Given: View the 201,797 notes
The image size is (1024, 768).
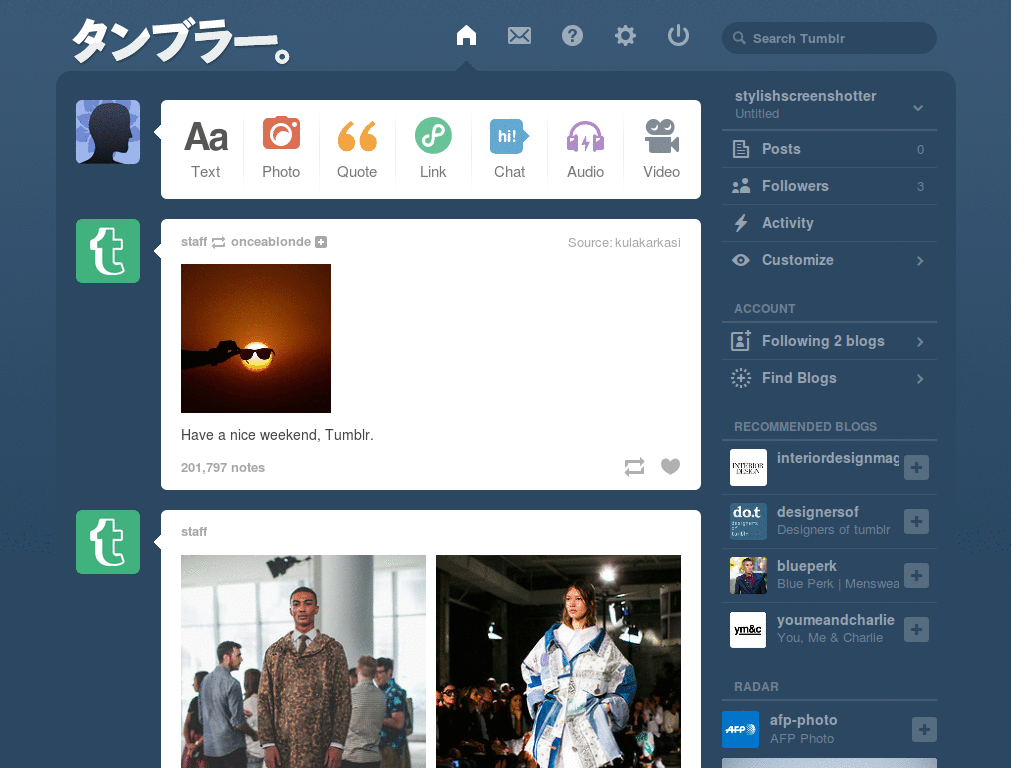Looking at the screenshot, I should click(223, 468).
